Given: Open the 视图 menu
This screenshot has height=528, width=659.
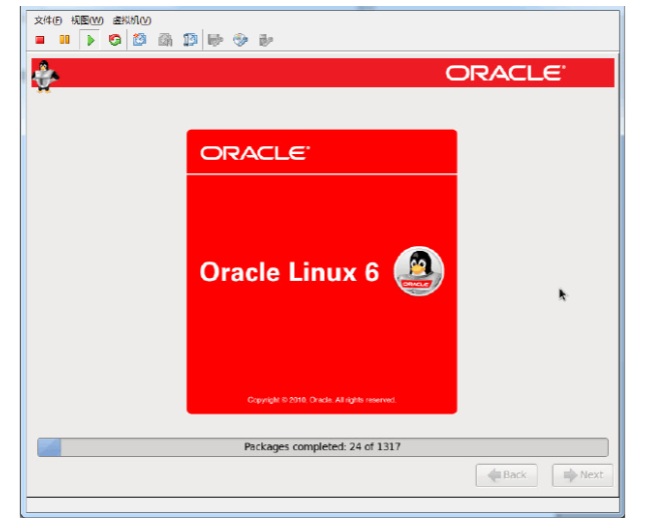Looking at the screenshot, I should tap(87, 20).
